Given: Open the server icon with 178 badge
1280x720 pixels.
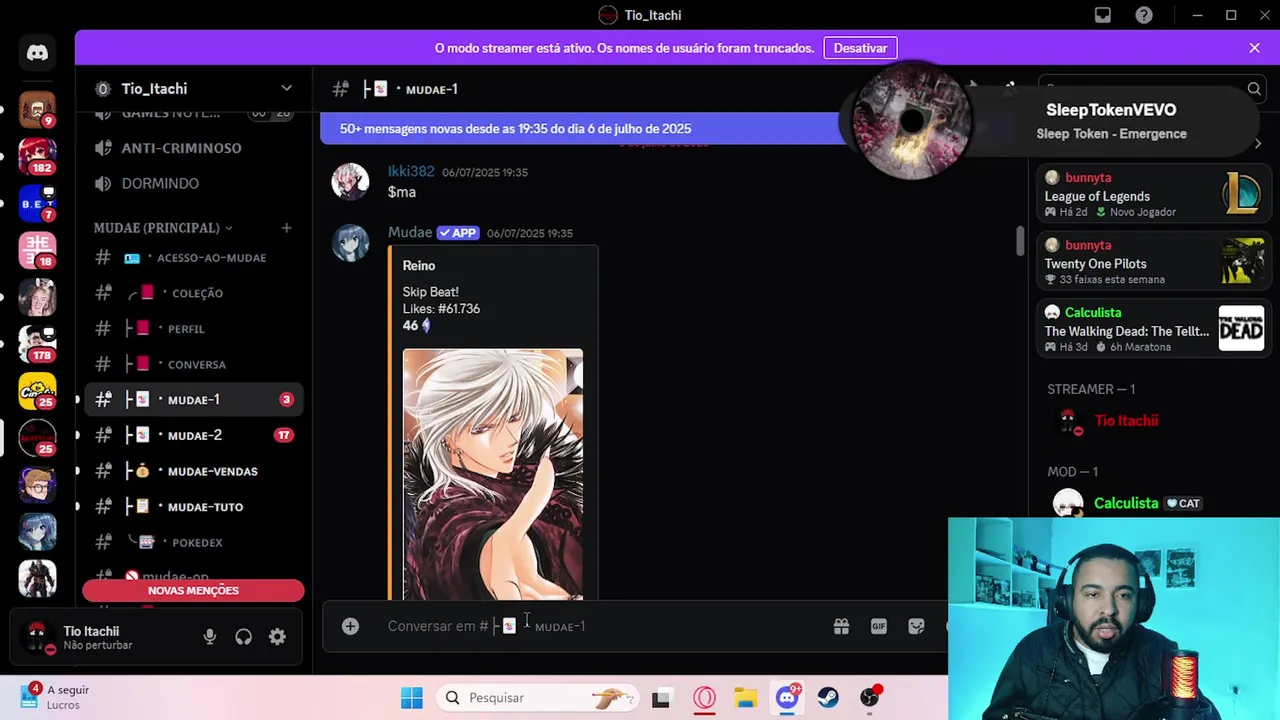Looking at the screenshot, I should pyautogui.click(x=37, y=344).
